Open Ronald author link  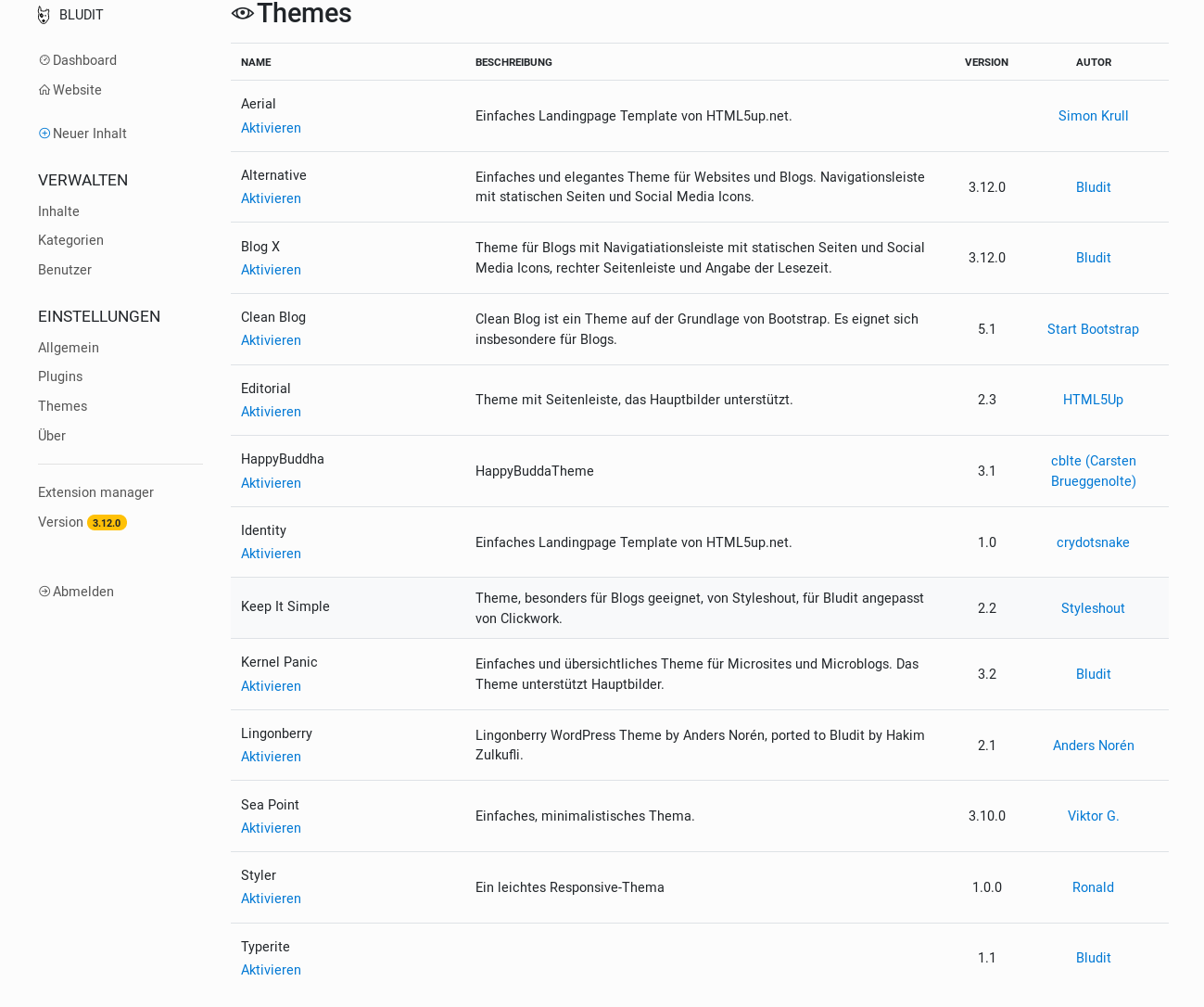pyautogui.click(x=1093, y=887)
